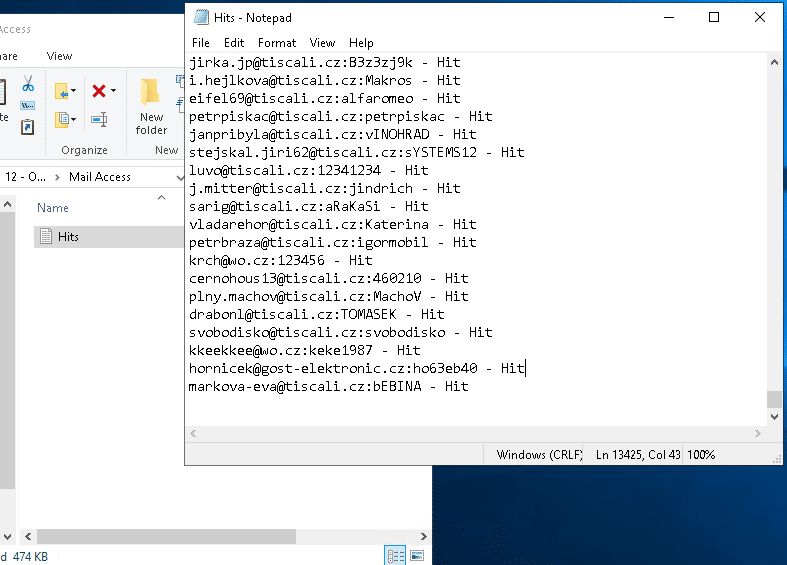Image resolution: width=787 pixels, height=565 pixels.
Task: Close the Hits Notepad window
Action: coord(760,18)
